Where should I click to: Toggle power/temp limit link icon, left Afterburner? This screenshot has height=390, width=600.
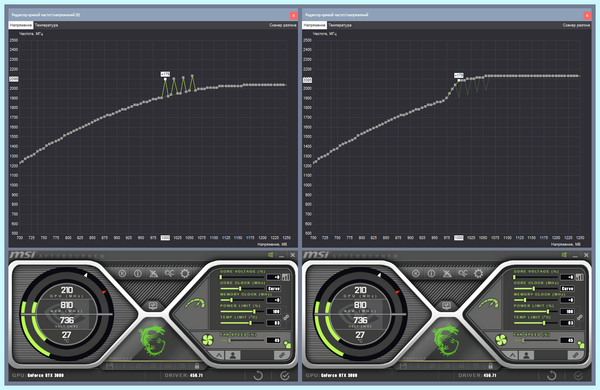[286, 317]
